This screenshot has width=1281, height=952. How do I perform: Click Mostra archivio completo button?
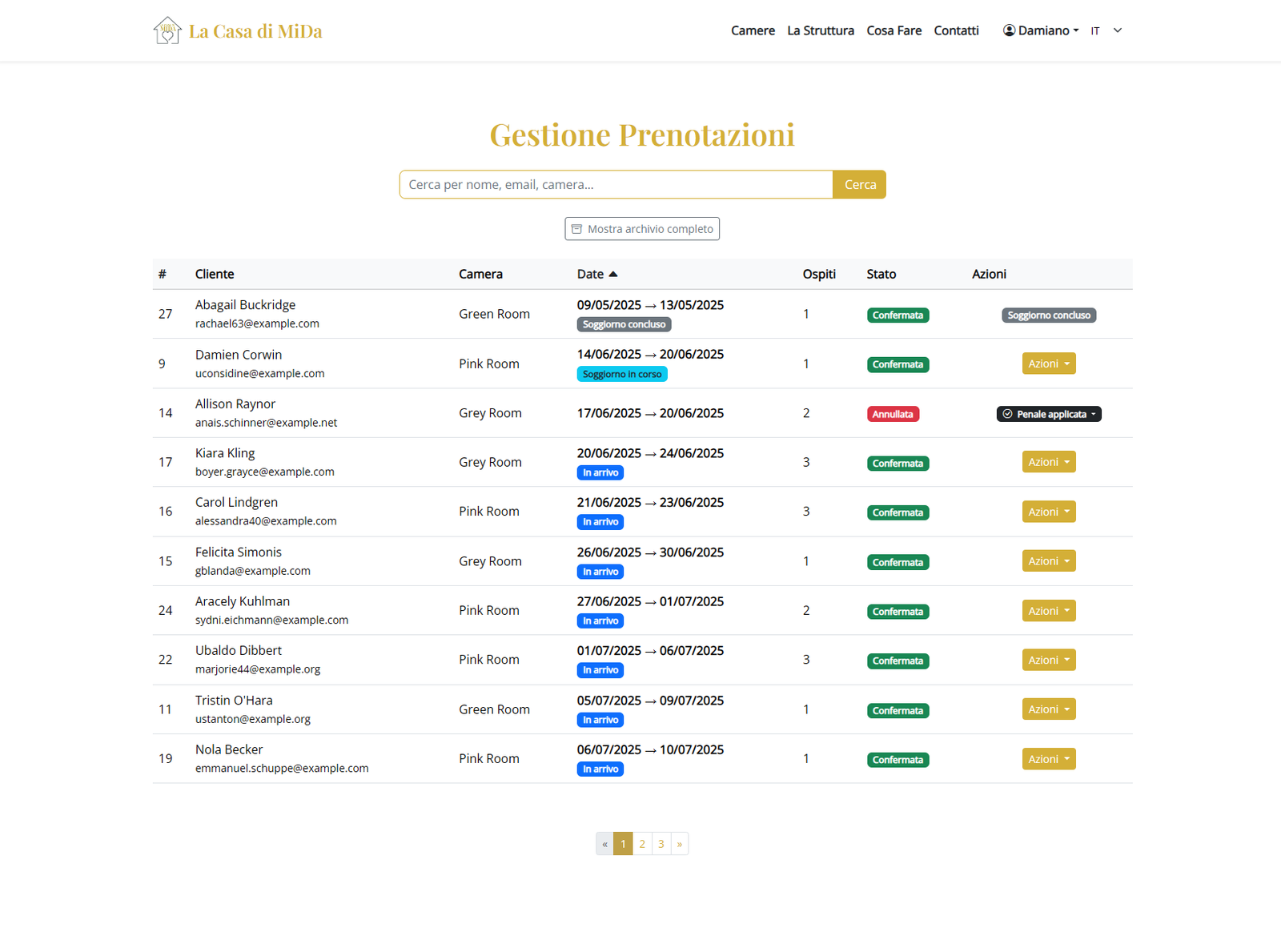[642, 229]
